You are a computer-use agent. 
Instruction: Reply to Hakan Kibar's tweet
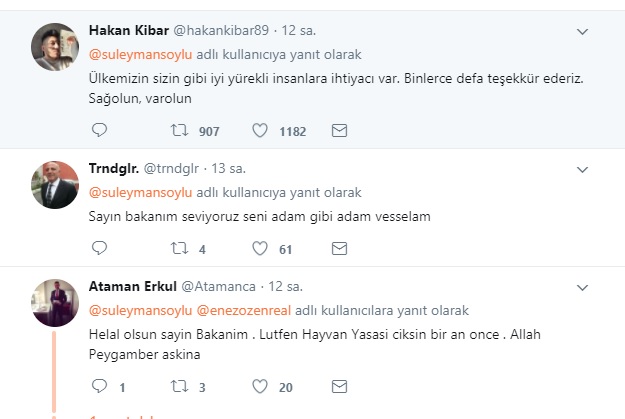pos(99,130)
